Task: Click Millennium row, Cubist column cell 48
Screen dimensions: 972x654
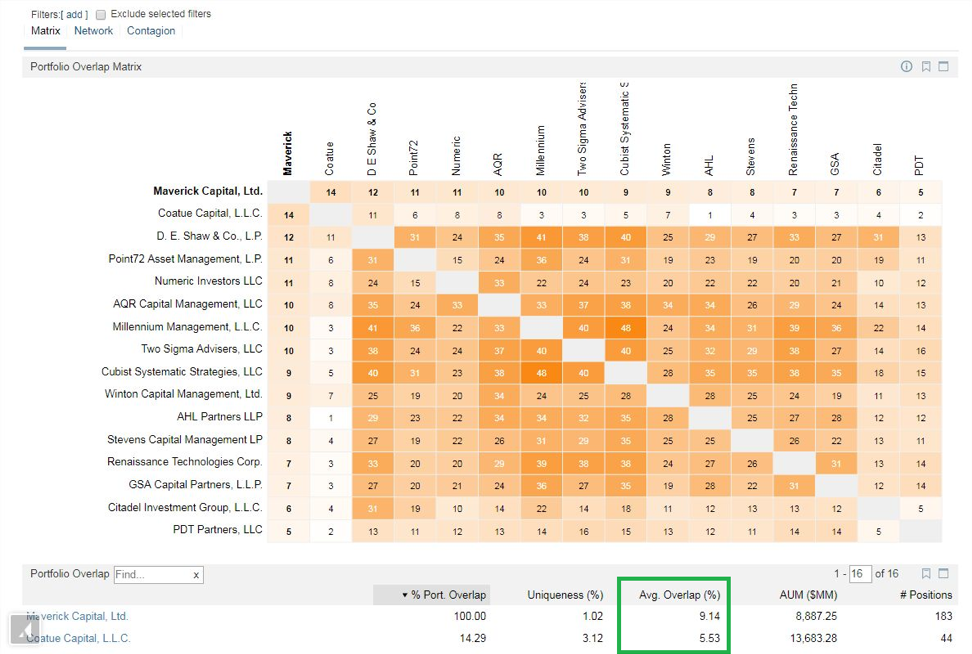Action: point(625,328)
